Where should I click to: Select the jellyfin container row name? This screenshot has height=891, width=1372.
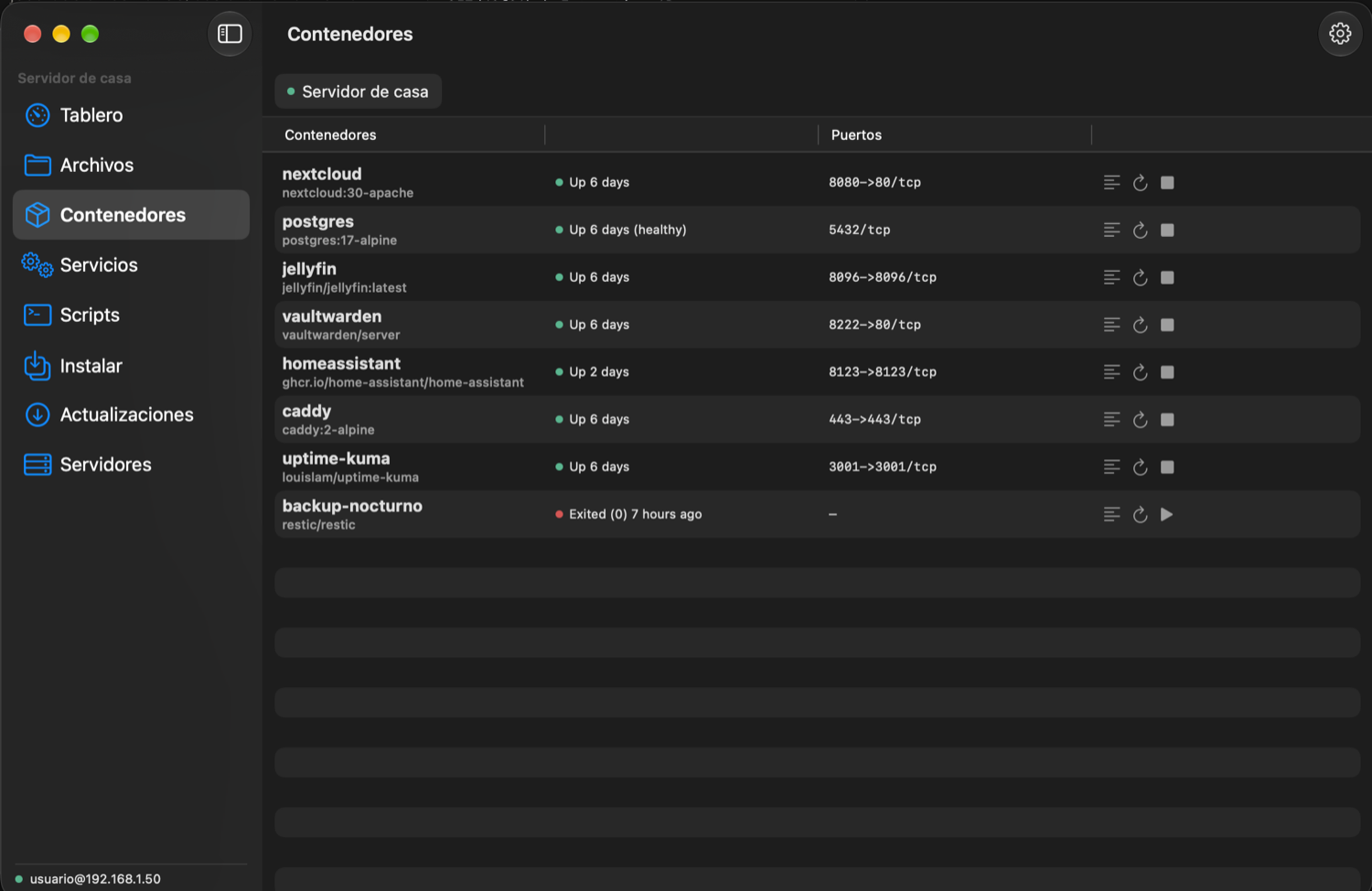pyautogui.click(x=309, y=269)
